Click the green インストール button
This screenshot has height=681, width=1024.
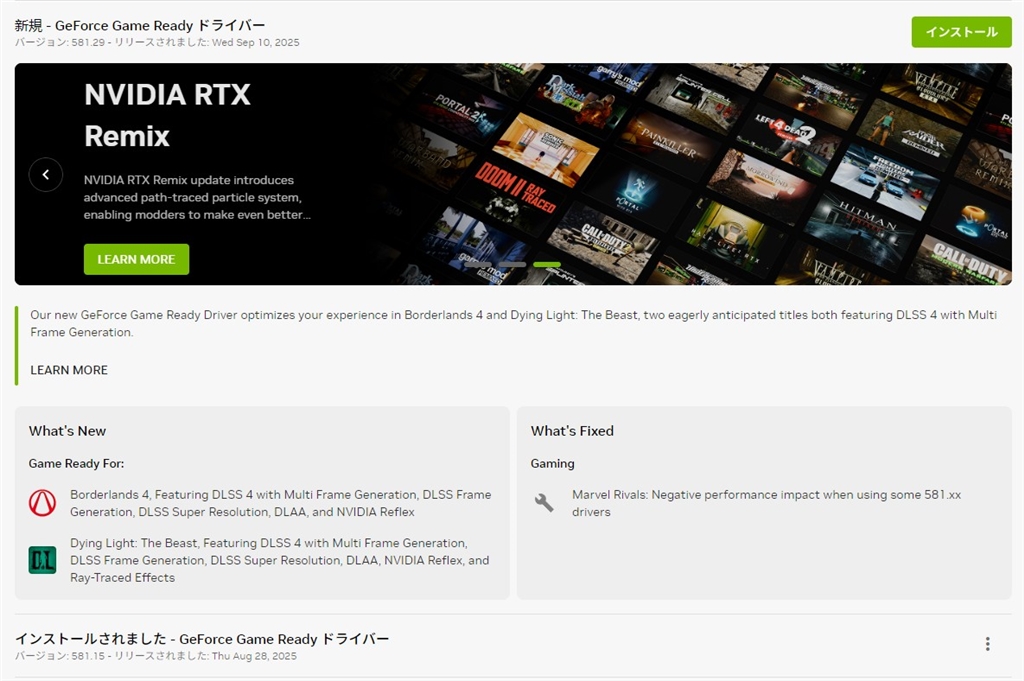coord(961,32)
